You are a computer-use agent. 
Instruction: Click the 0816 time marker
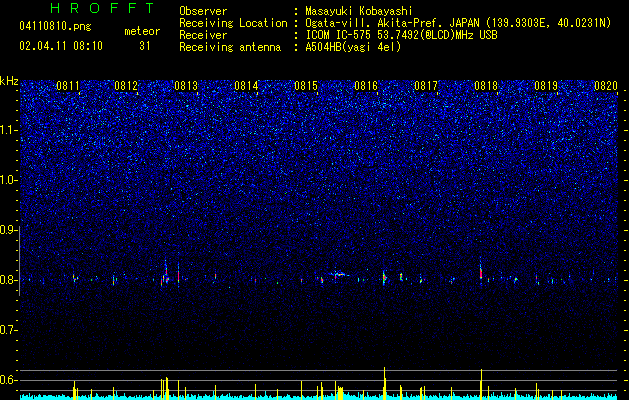366,86
